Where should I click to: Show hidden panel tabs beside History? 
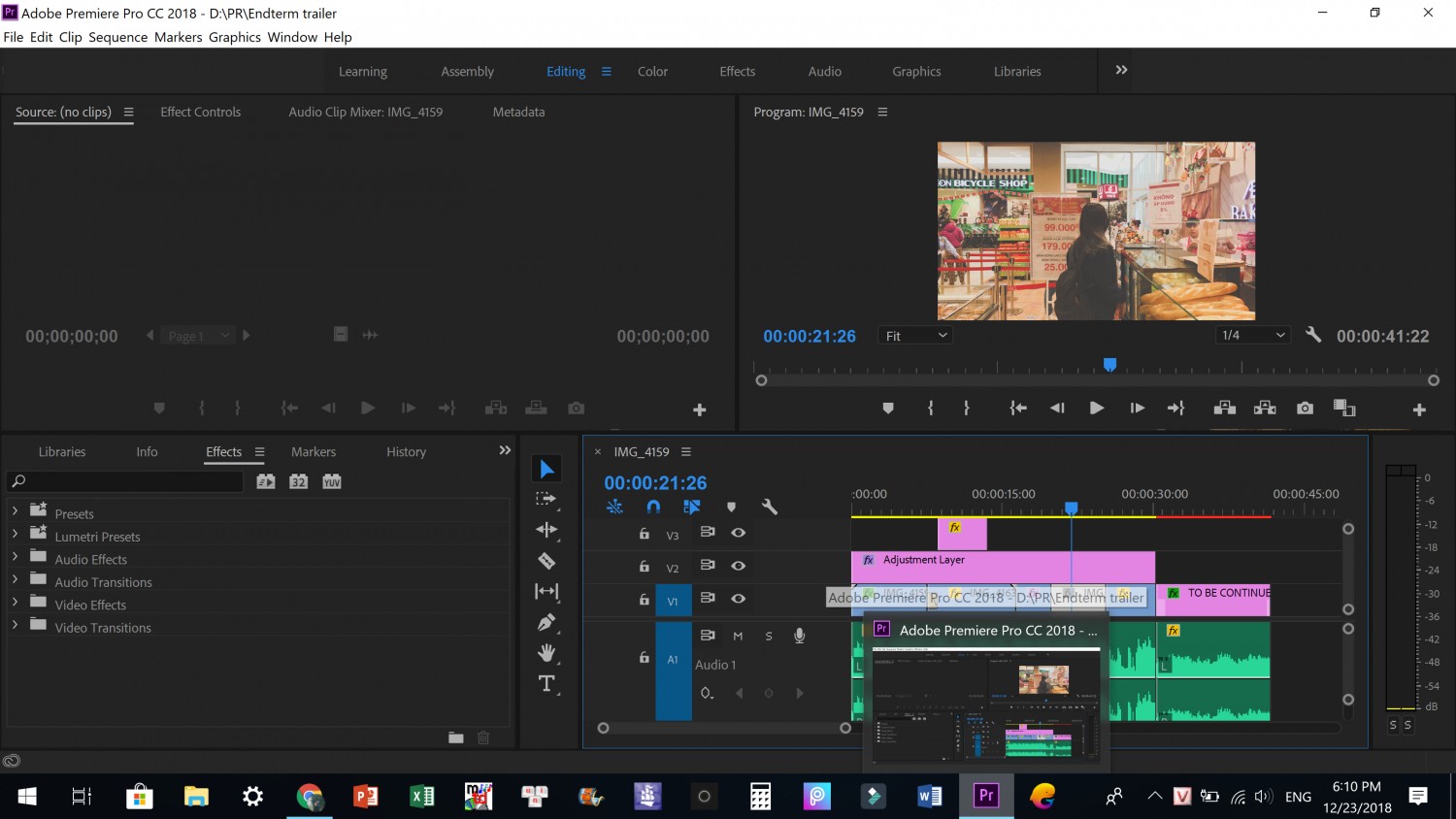(x=504, y=450)
